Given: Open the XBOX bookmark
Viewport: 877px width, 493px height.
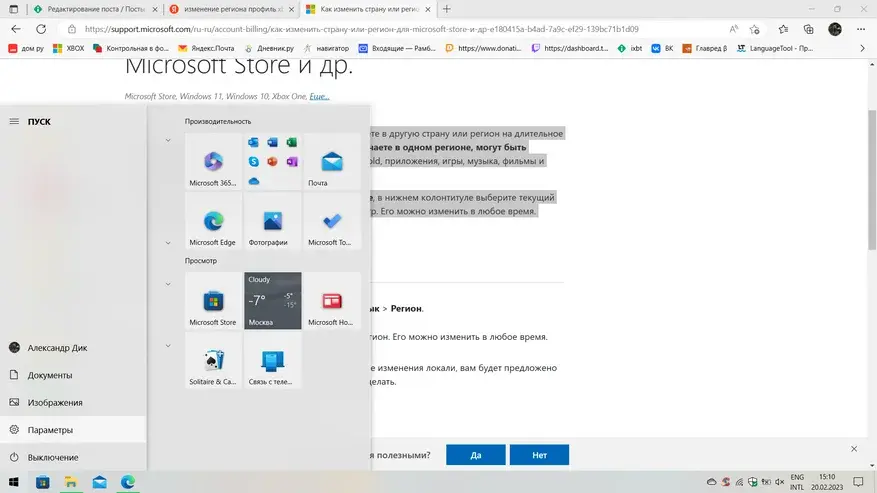Looking at the screenshot, I should pyautogui.click(x=68, y=49).
